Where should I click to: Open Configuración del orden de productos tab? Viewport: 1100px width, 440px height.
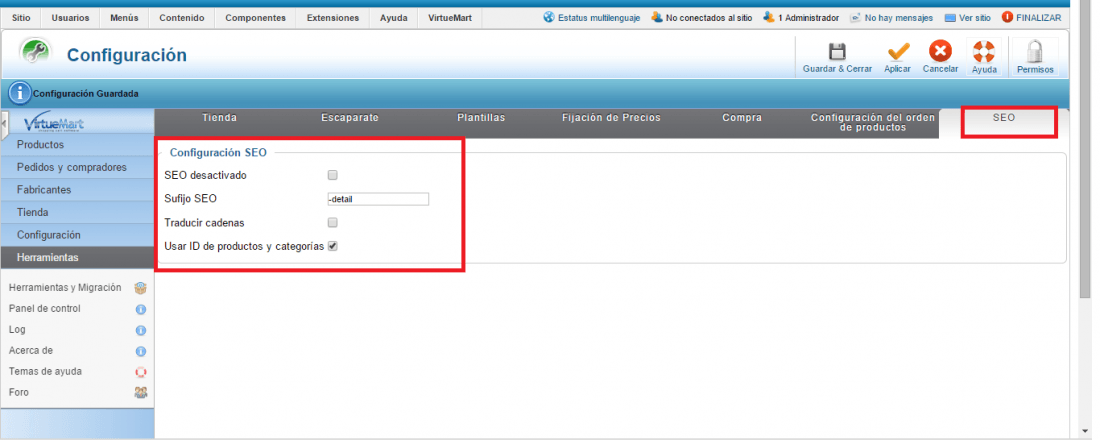coord(873,123)
